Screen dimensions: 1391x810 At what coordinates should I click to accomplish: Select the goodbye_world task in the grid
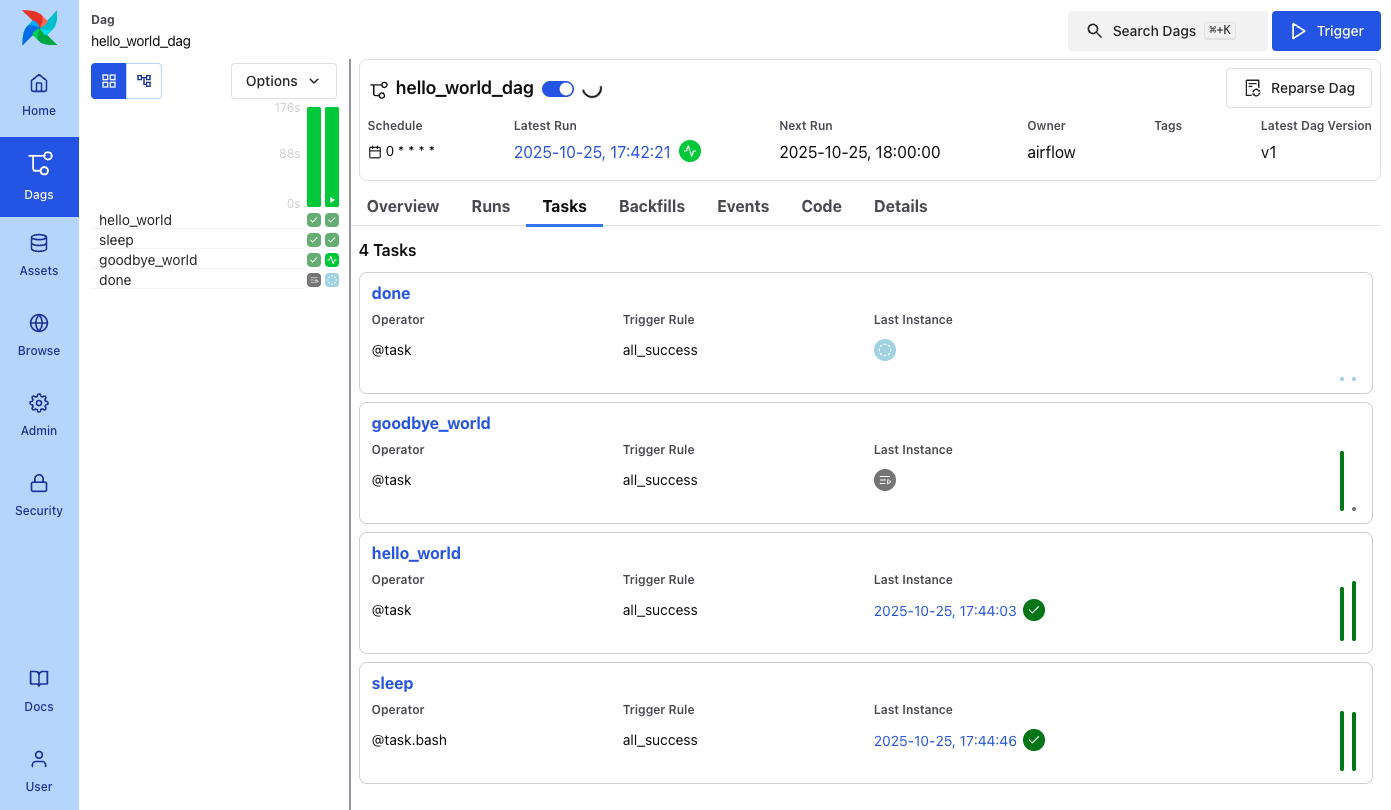point(148,260)
